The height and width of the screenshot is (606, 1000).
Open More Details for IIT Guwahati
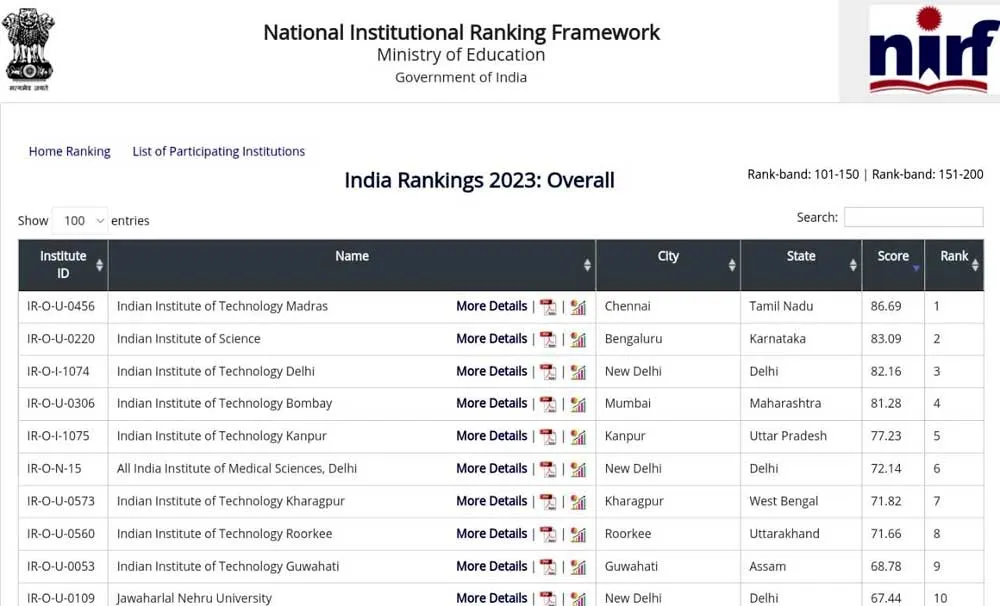[492, 566]
